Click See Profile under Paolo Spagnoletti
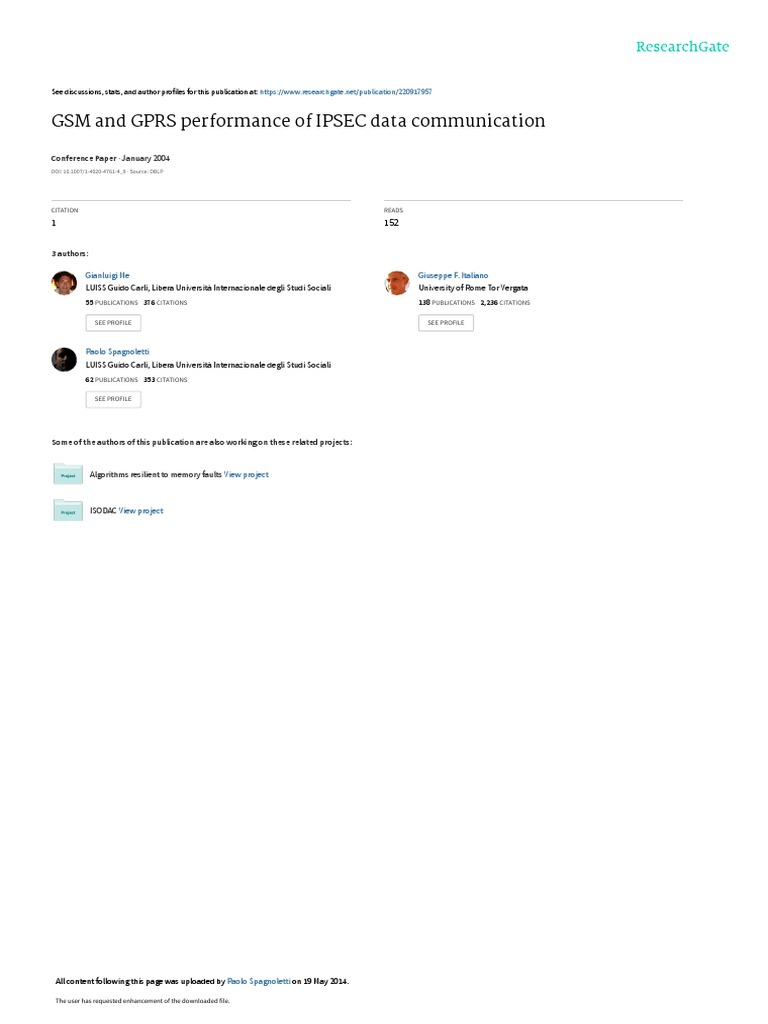 [113, 399]
